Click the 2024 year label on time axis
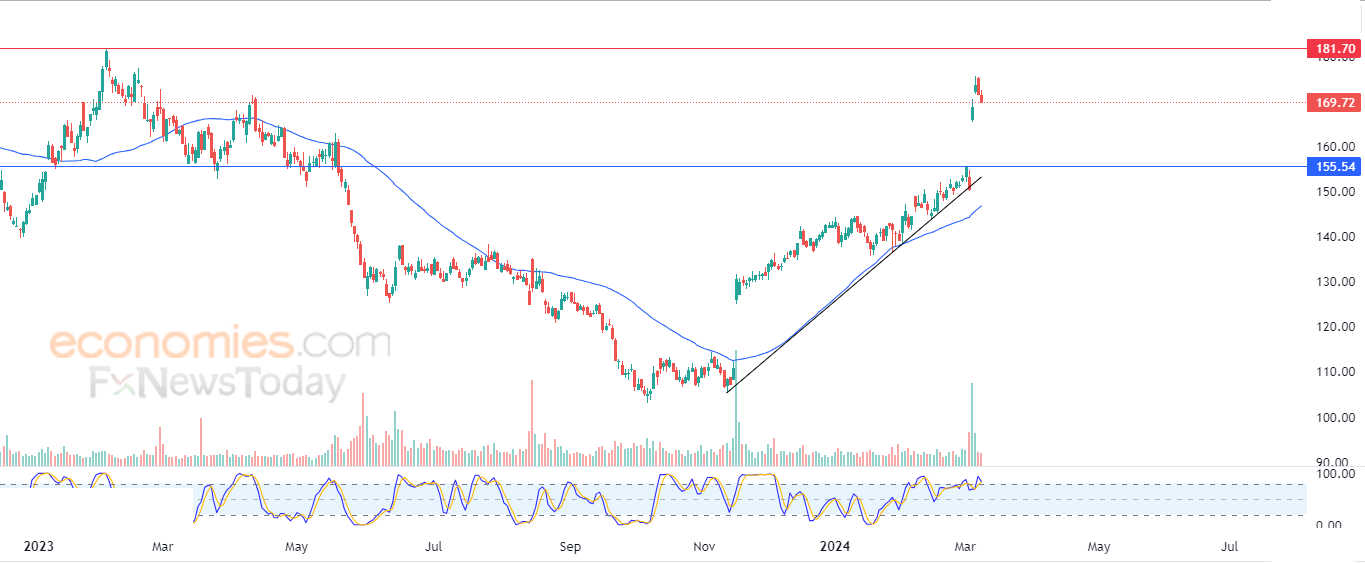Screen dimensions: 1365x564 pyautogui.click(x=835, y=547)
